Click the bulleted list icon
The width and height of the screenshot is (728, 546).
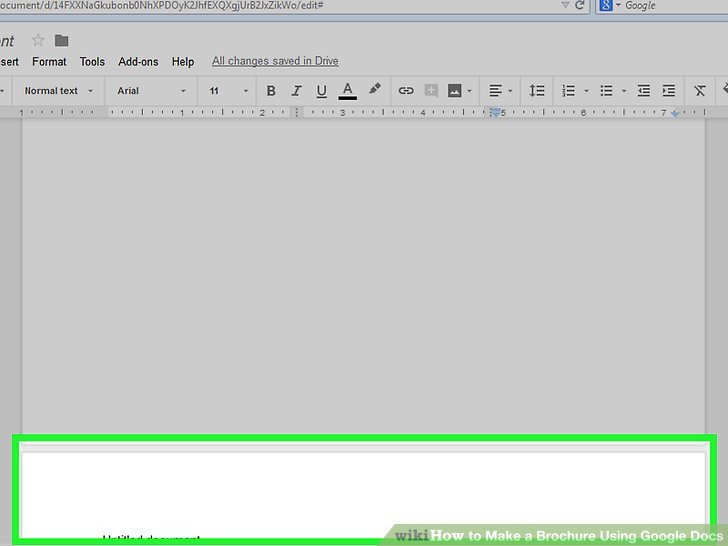pos(606,91)
